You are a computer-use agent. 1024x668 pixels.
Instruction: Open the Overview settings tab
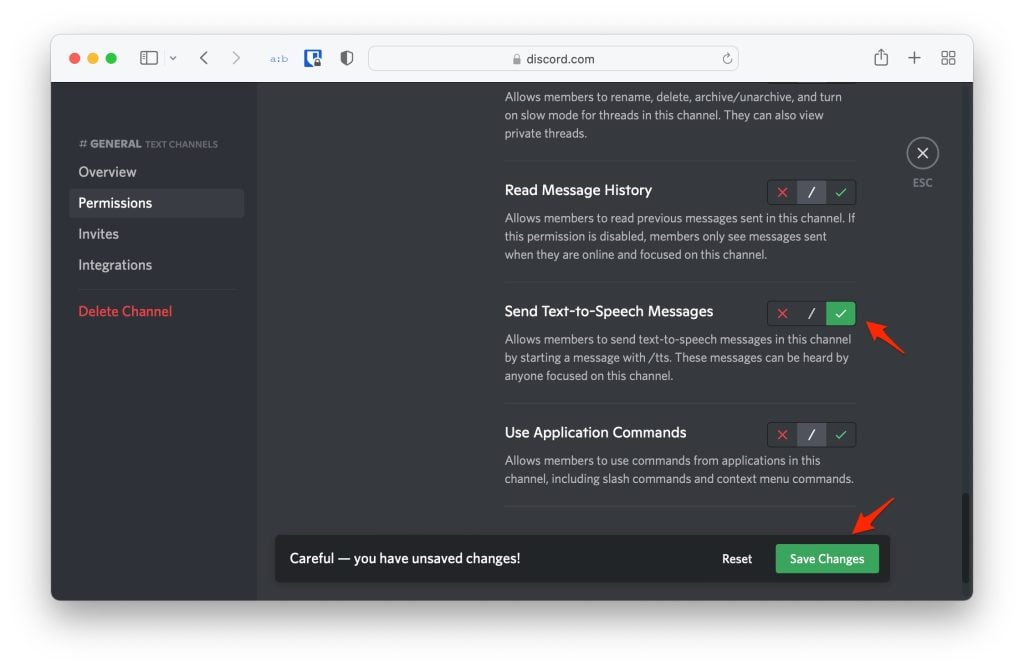pyautogui.click(x=108, y=172)
